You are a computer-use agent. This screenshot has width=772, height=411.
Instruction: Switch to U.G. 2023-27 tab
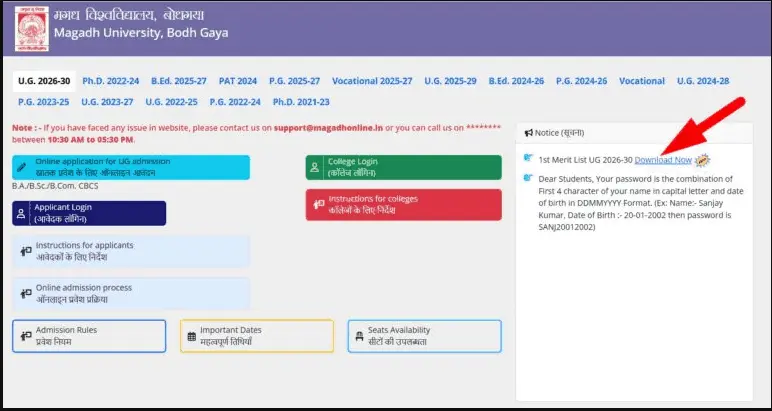point(107,102)
